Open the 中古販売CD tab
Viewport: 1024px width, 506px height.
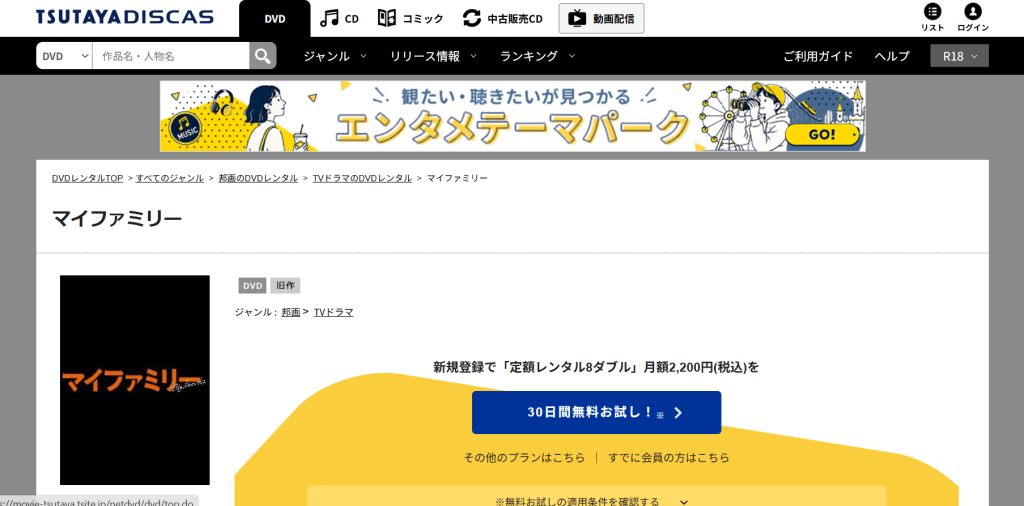pos(503,18)
